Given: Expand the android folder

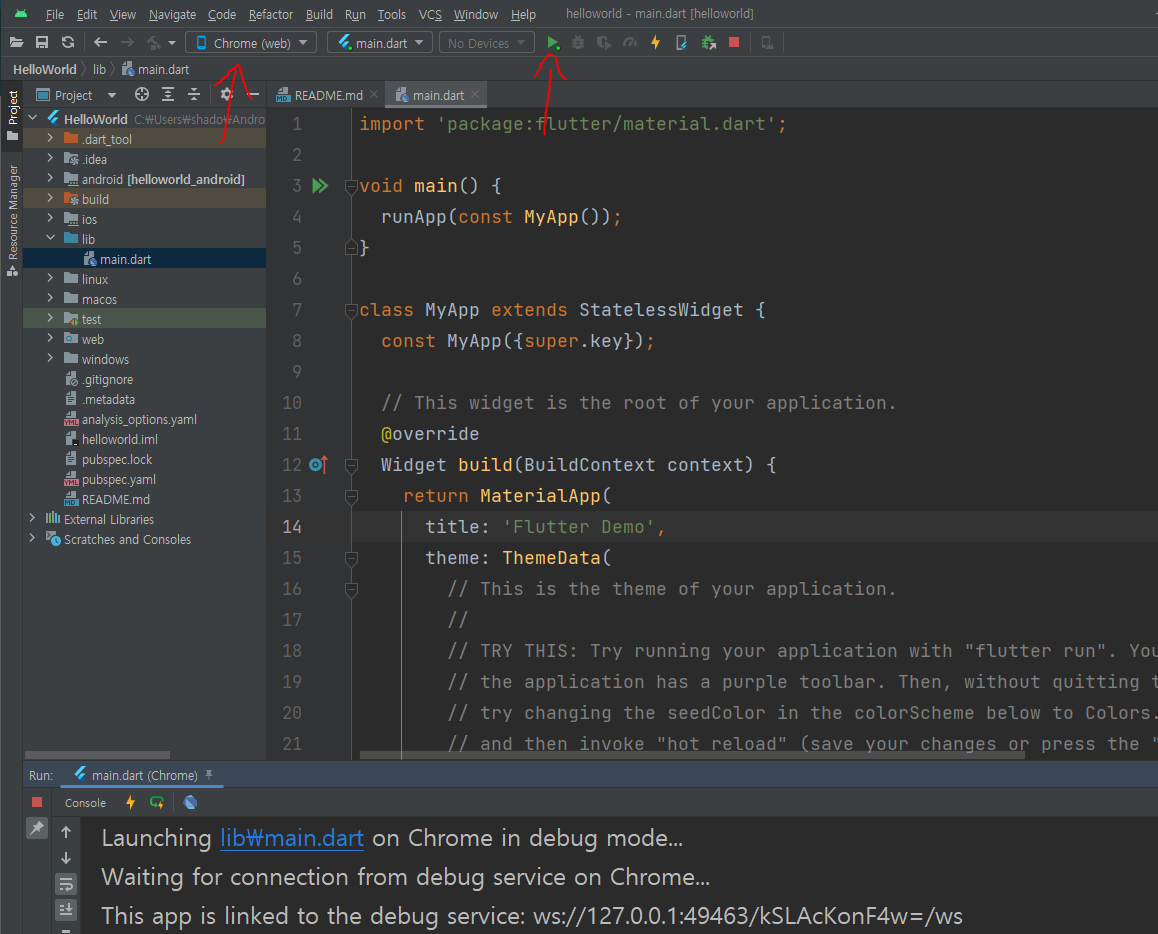Looking at the screenshot, I should tap(50, 179).
